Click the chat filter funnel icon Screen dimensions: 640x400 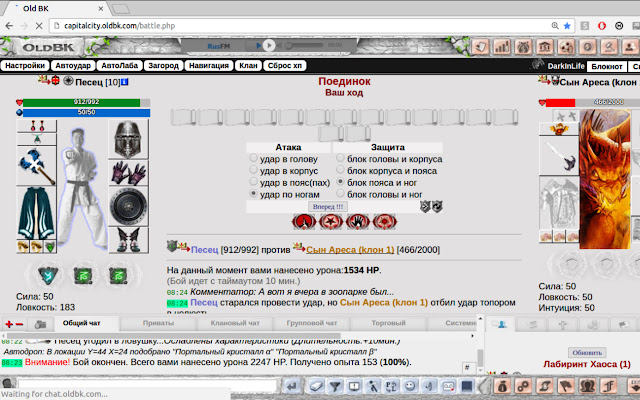point(335,386)
